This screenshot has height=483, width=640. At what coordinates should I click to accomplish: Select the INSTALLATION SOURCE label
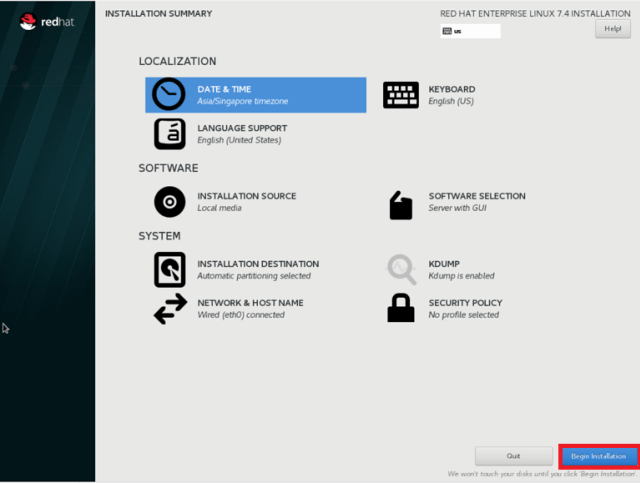[x=247, y=196]
